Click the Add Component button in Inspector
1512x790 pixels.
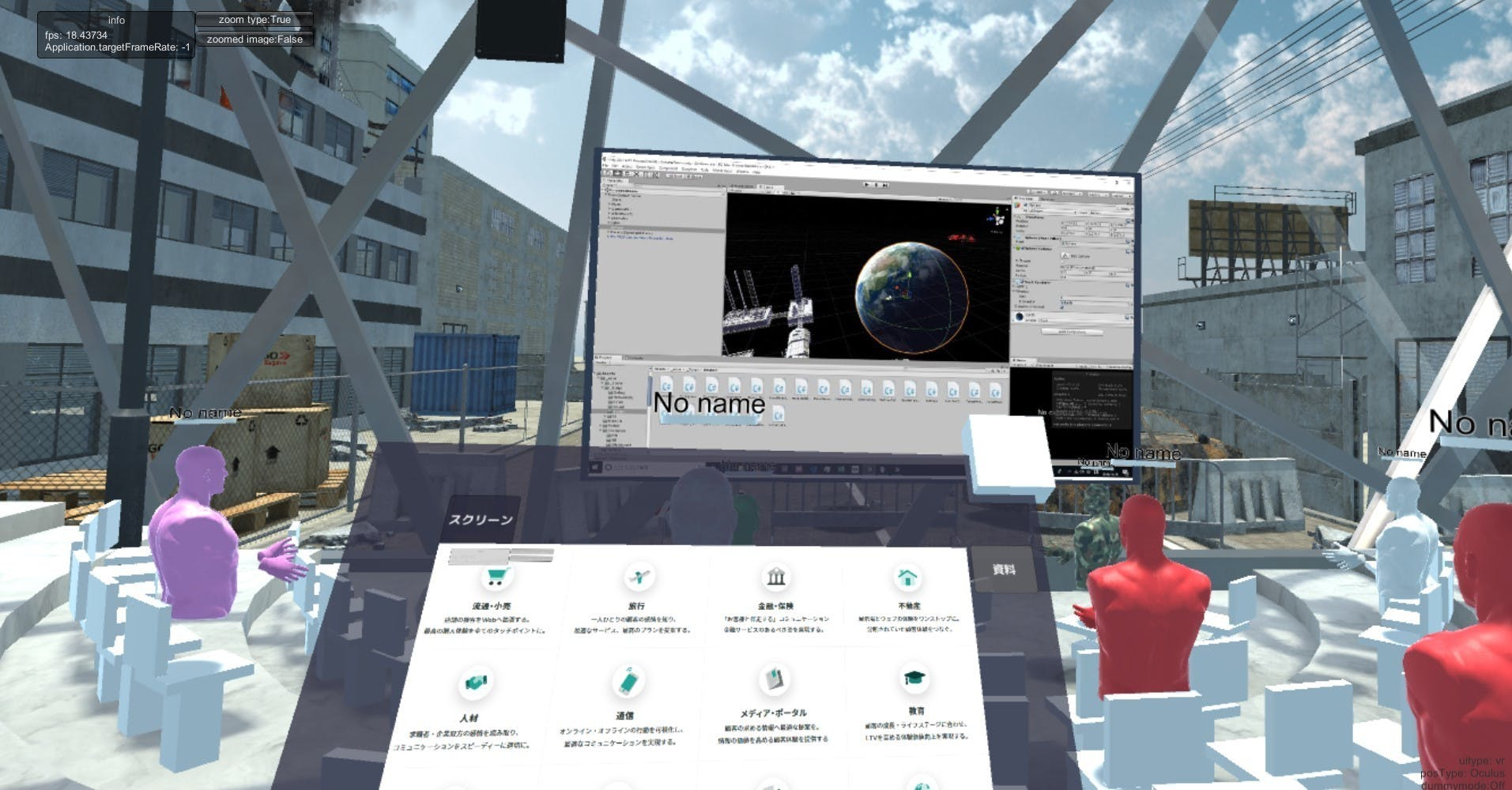point(1071,332)
